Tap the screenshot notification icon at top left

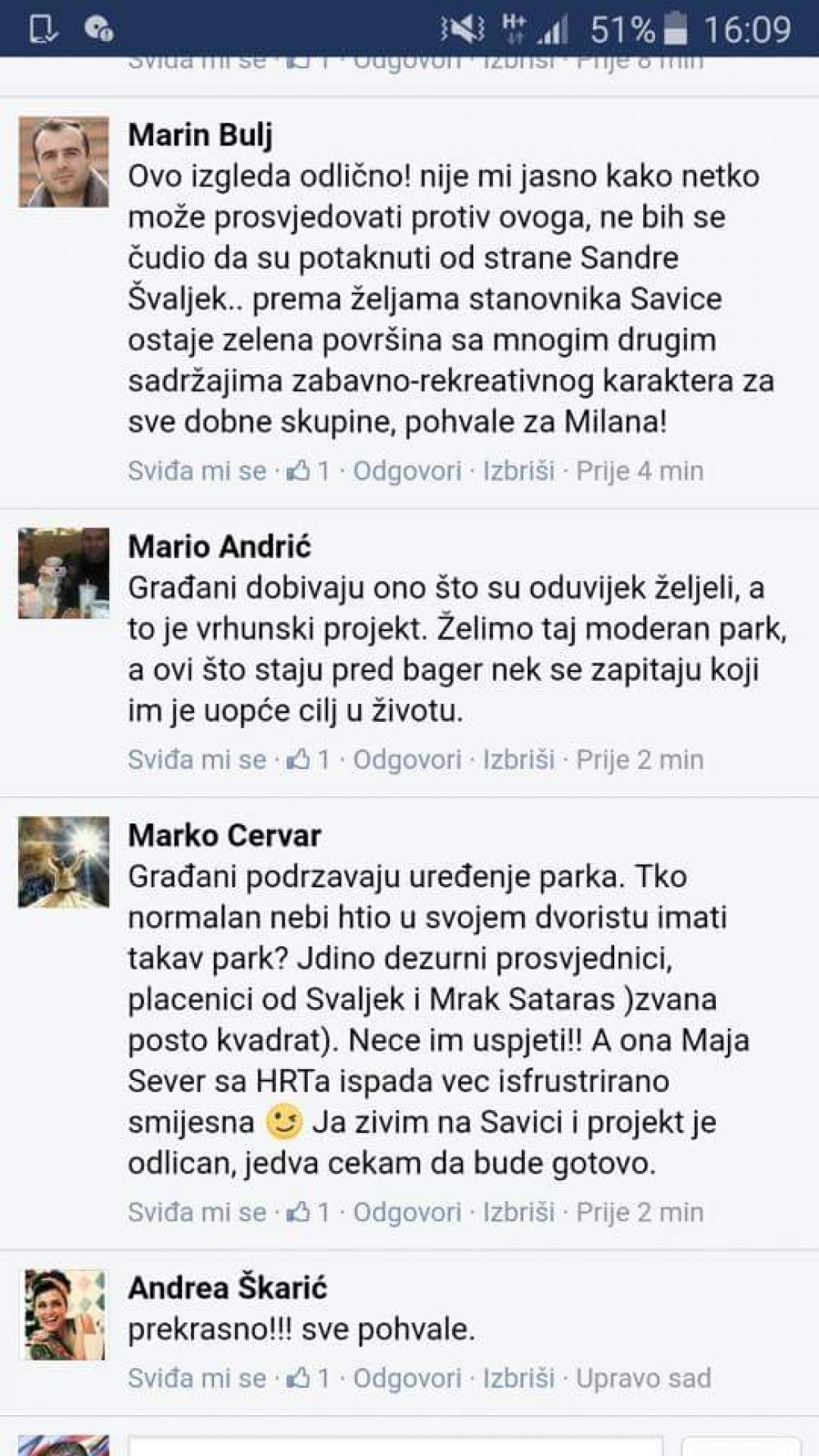tap(43, 29)
